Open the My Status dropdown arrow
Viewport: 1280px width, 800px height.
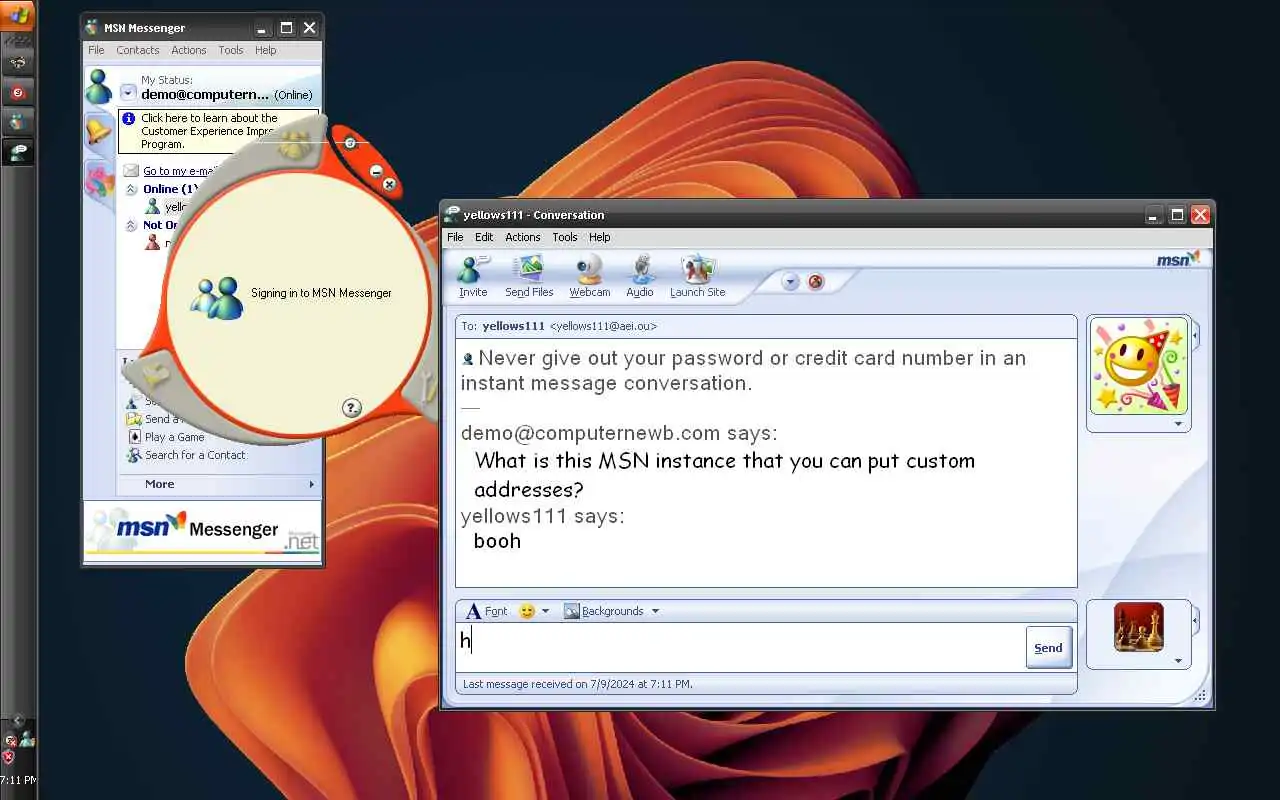[127, 93]
